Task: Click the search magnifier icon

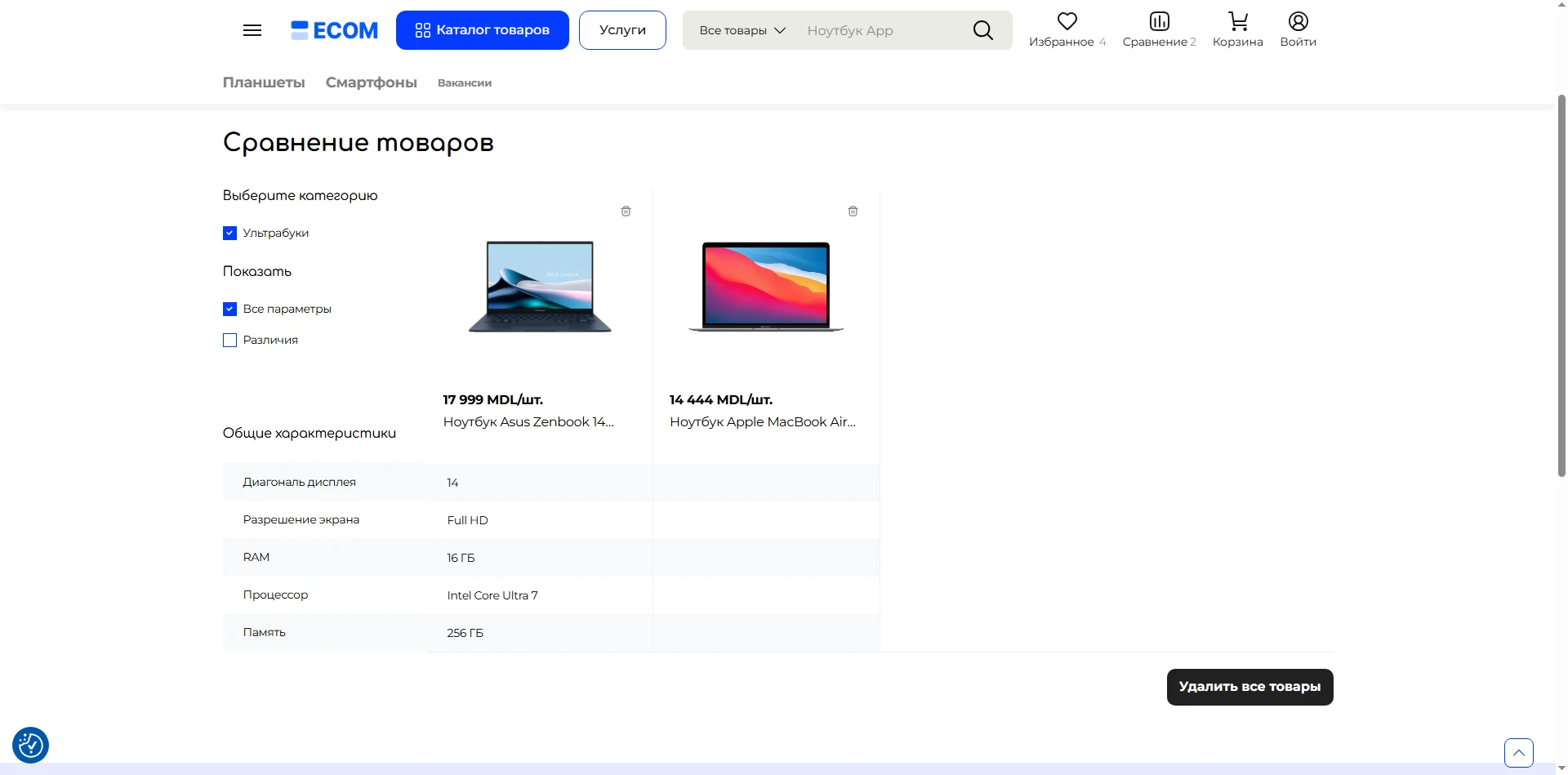Action: (x=983, y=30)
